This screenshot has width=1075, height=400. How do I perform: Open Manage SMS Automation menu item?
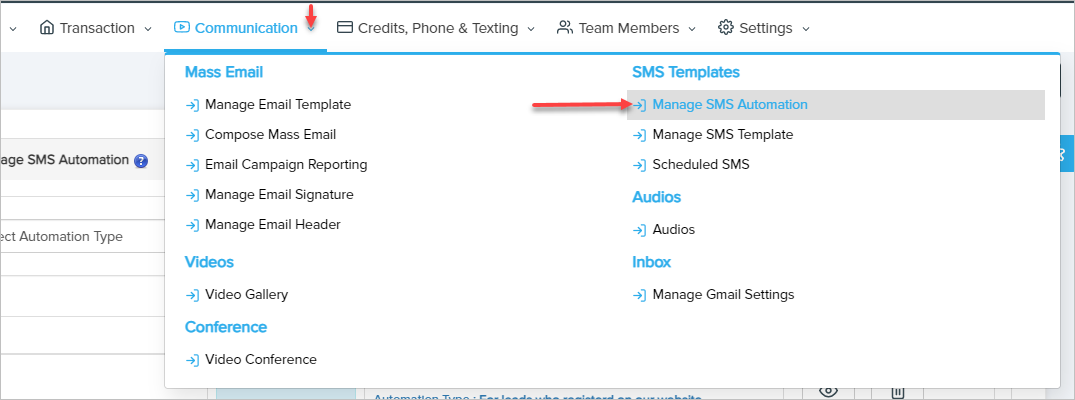pos(729,105)
